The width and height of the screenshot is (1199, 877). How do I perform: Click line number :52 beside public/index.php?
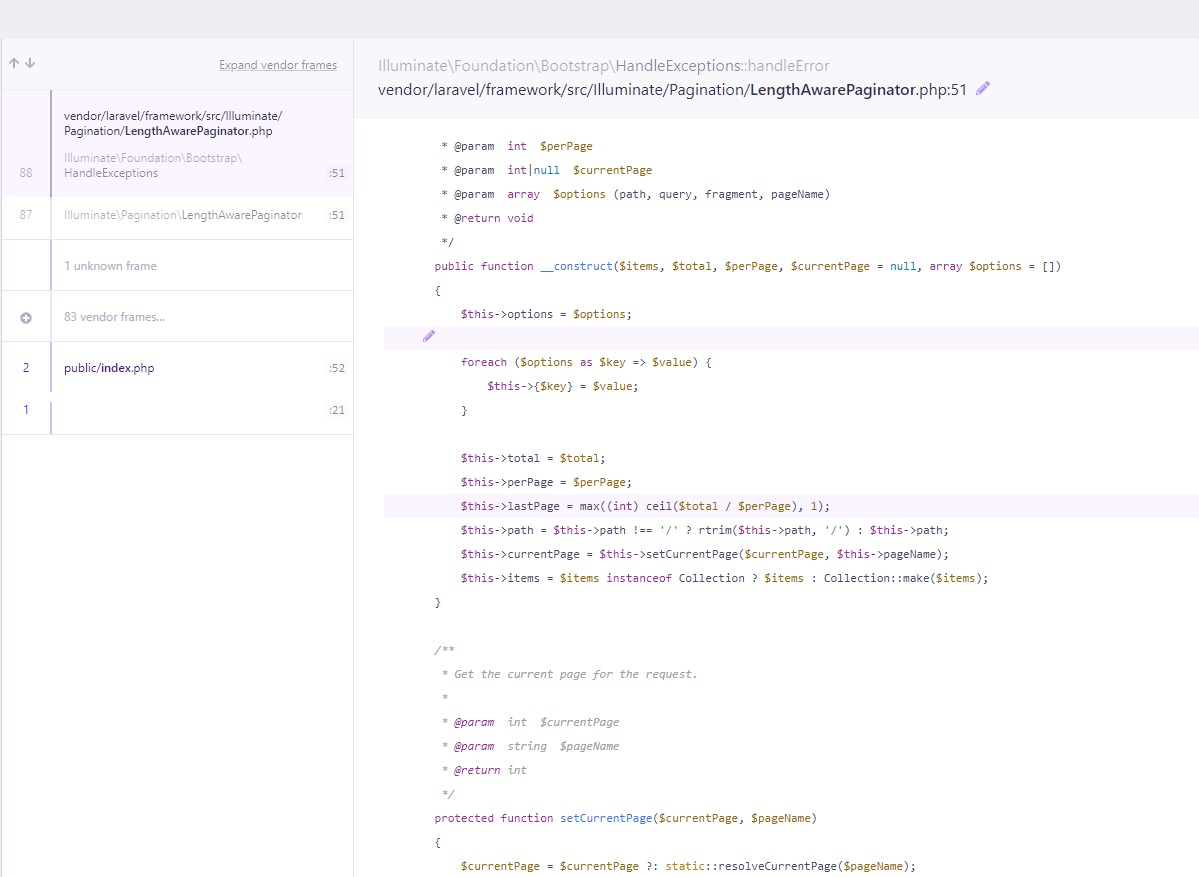pos(338,367)
